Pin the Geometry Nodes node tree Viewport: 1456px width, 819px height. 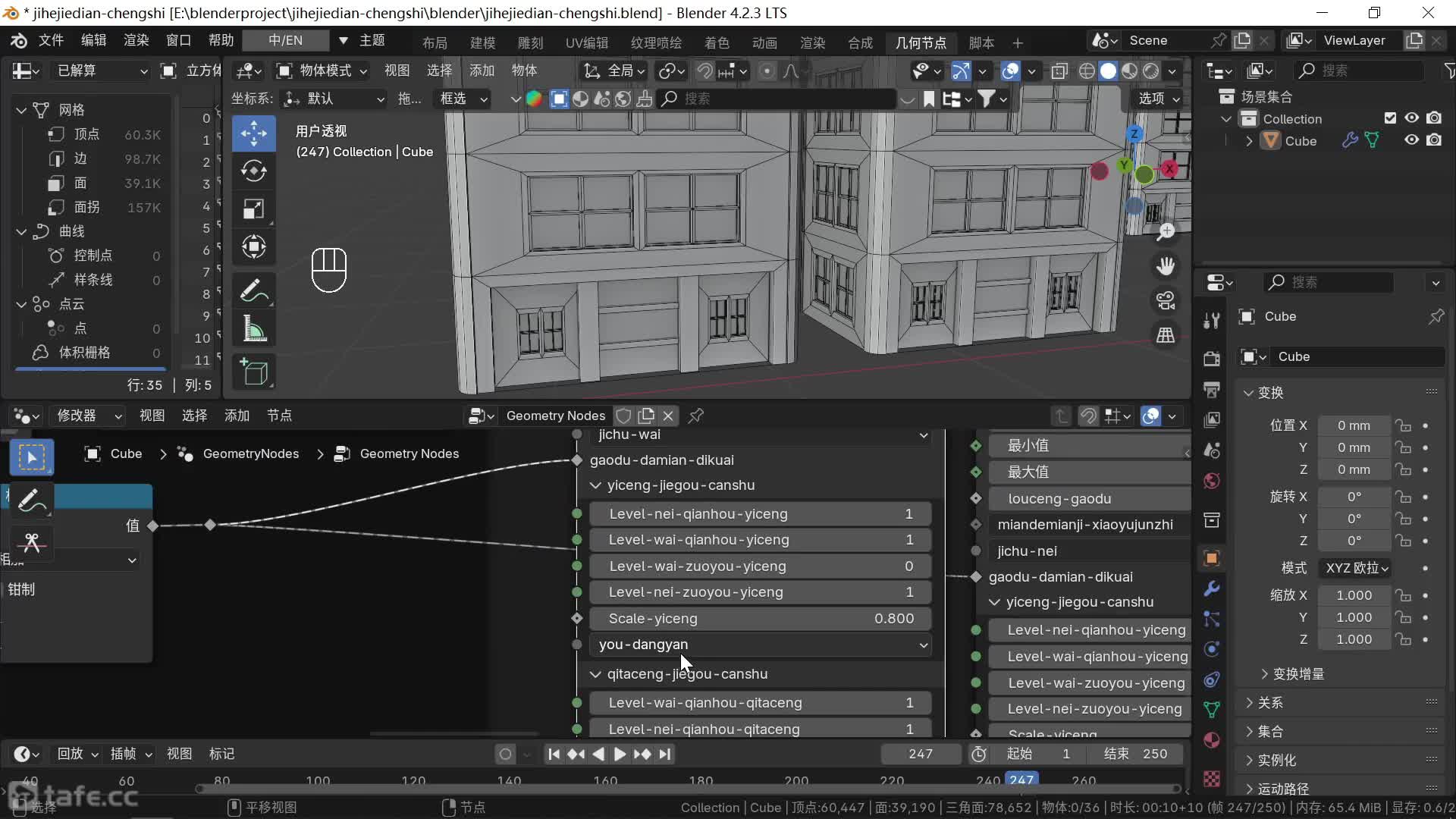(695, 416)
